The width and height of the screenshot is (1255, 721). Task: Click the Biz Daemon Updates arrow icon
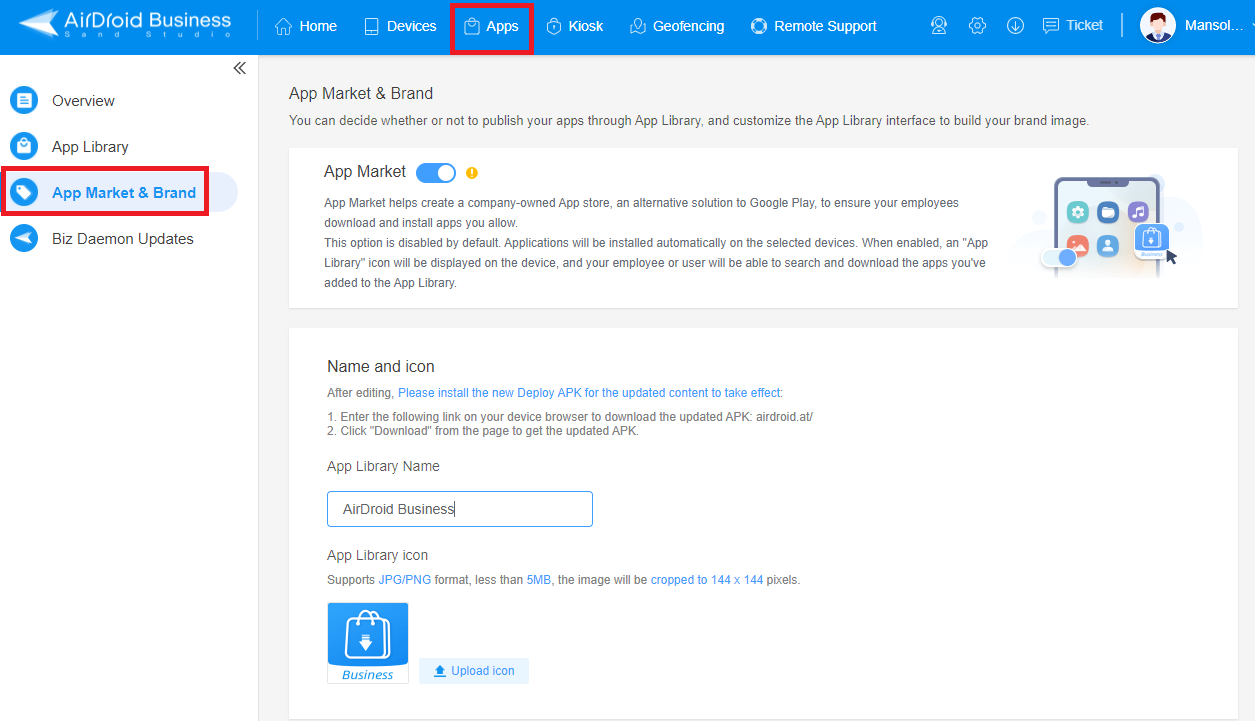click(24, 238)
